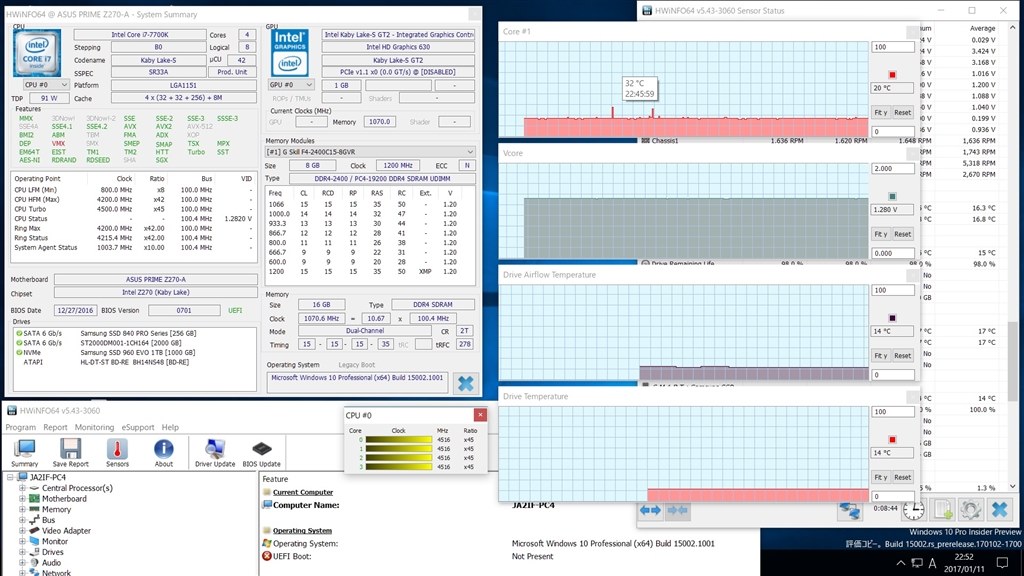Open the About info icon

pos(163,452)
